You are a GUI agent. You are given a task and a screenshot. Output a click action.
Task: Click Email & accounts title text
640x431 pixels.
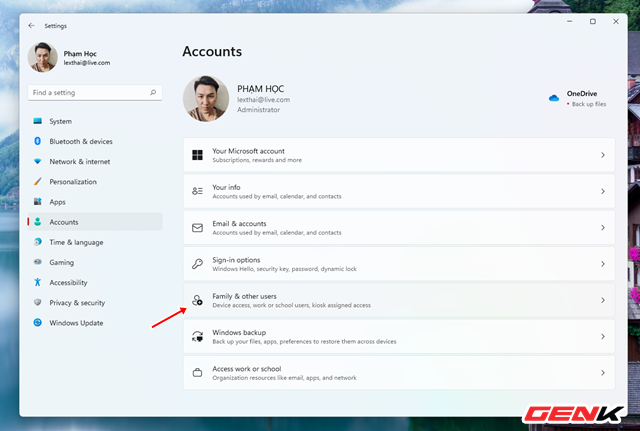click(x=239, y=224)
